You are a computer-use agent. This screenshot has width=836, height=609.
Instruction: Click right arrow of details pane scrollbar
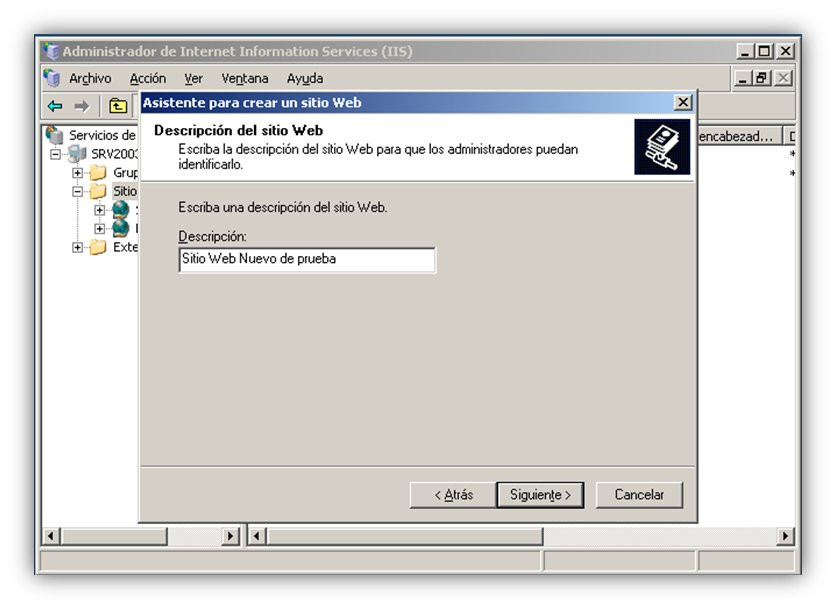tap(785, 536)
